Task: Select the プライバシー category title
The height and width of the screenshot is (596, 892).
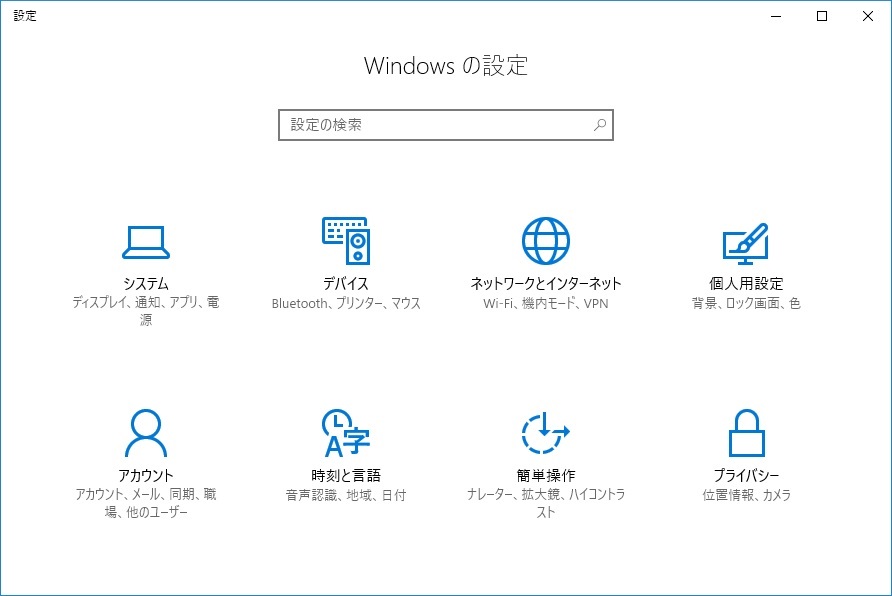Action: coord(746,475)
